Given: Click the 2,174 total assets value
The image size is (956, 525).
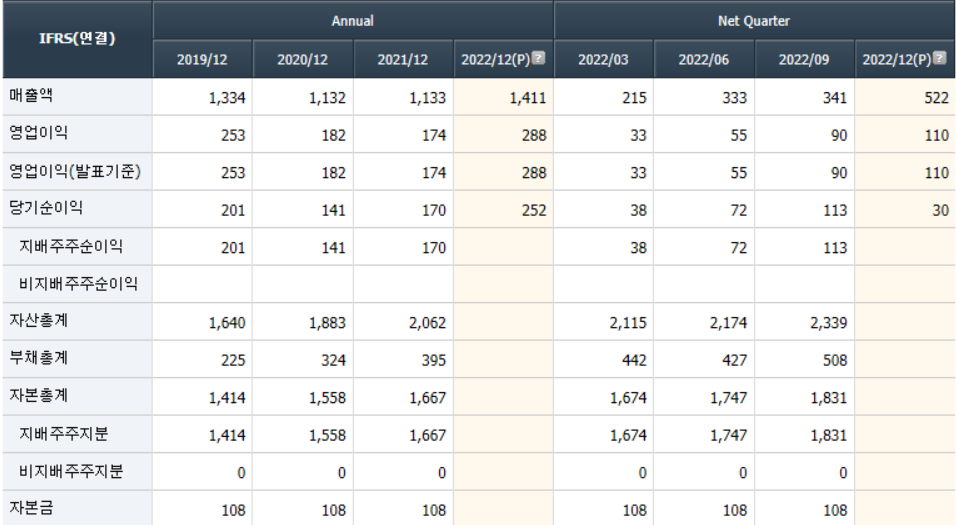Looking at the screenshot, I should coord(729,323).
